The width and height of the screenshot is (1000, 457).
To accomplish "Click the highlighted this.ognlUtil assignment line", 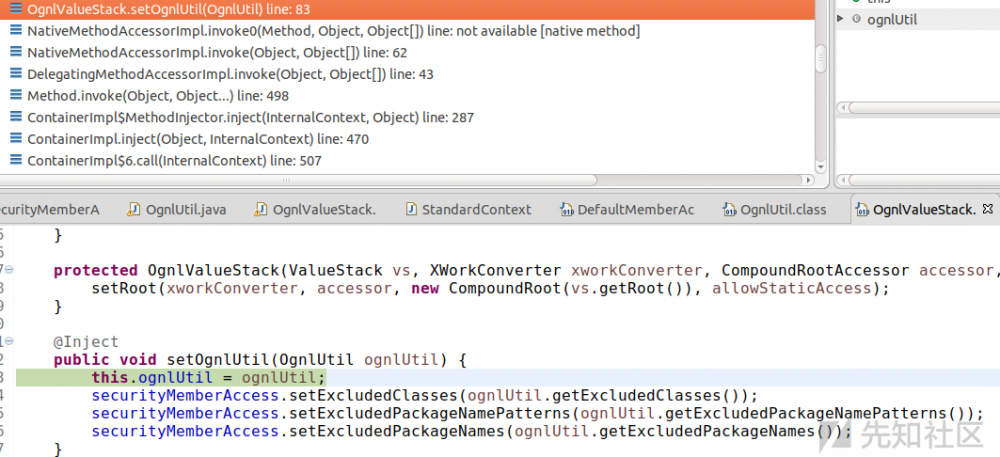I will pyautogui.click(x=208, y=378).
